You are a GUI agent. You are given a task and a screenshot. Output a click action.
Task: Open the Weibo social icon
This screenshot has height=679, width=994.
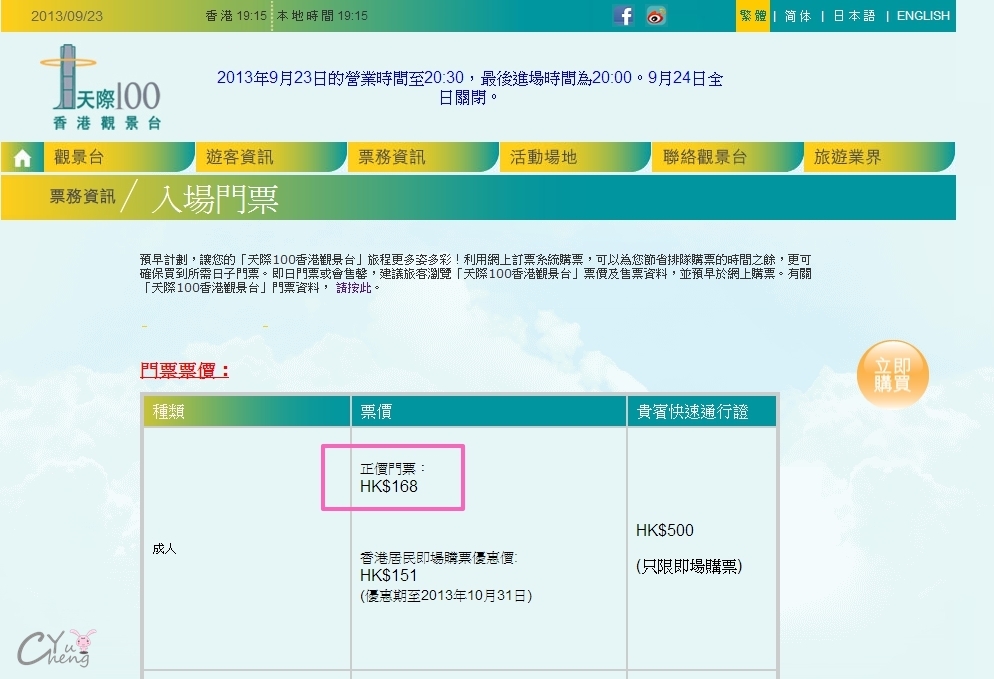656,16
